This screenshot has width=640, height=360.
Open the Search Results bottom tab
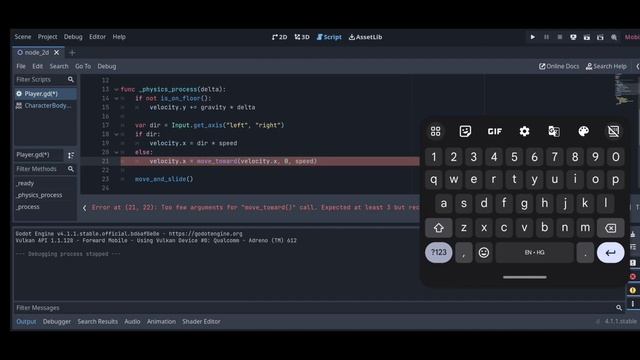[98, 322]
